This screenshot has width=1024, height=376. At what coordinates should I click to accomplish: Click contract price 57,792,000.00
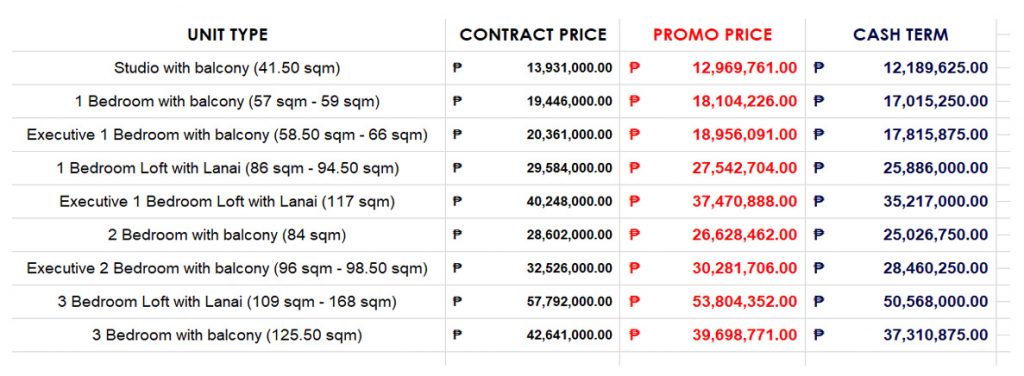coord(569,302)
